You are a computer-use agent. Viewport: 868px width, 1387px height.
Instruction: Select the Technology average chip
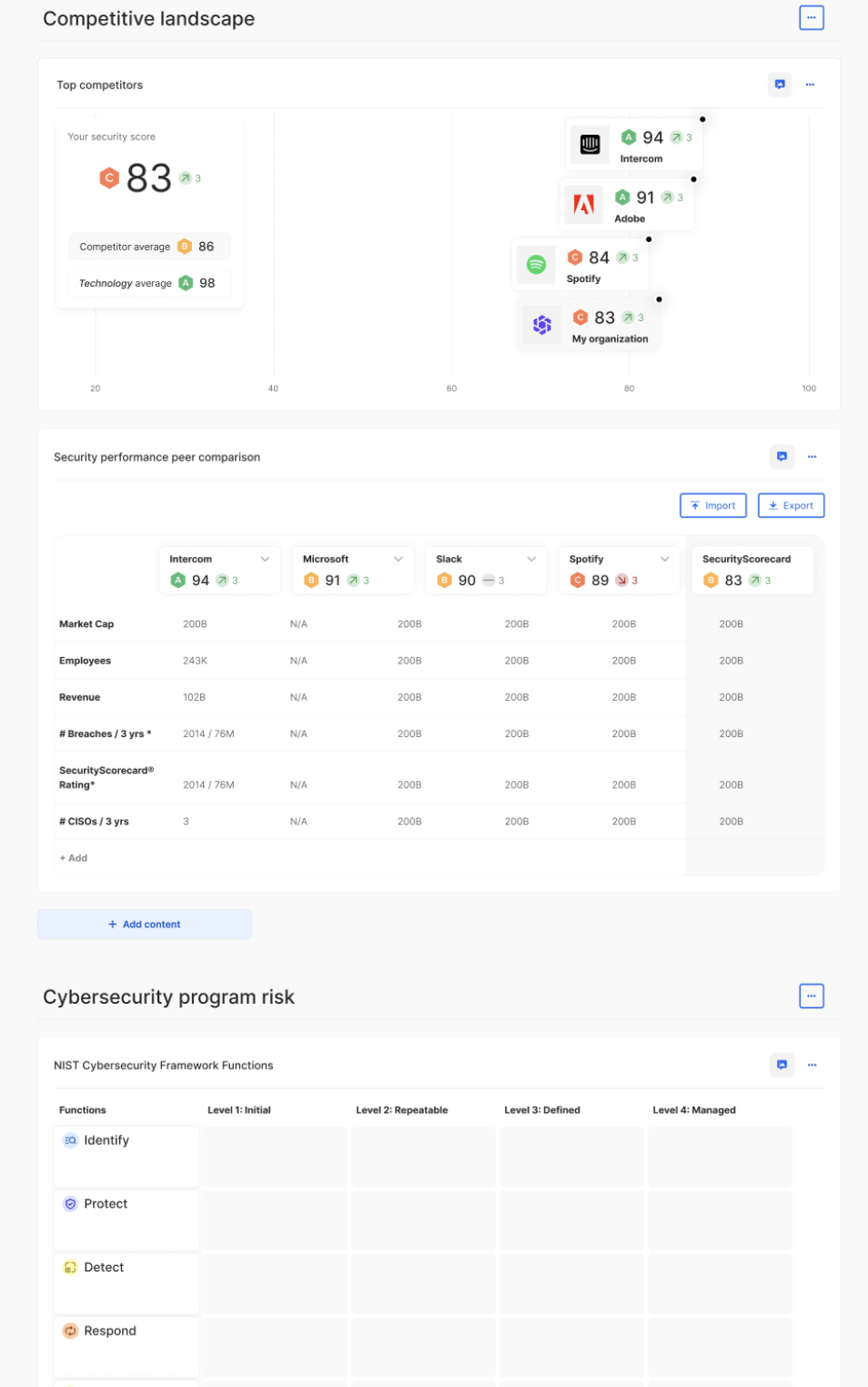[149, 283]
